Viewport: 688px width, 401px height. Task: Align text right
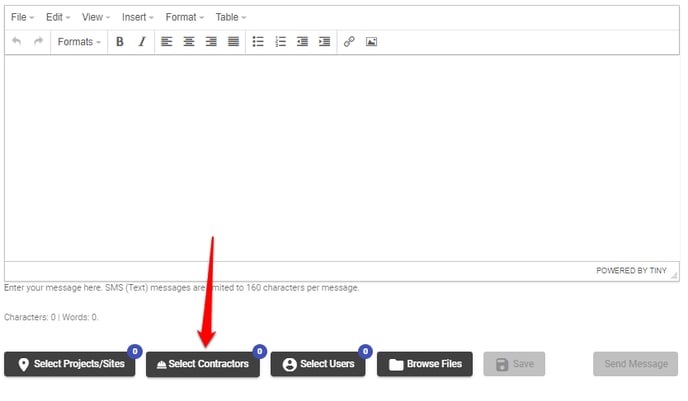pyautogui.click(x=211, y=42)
